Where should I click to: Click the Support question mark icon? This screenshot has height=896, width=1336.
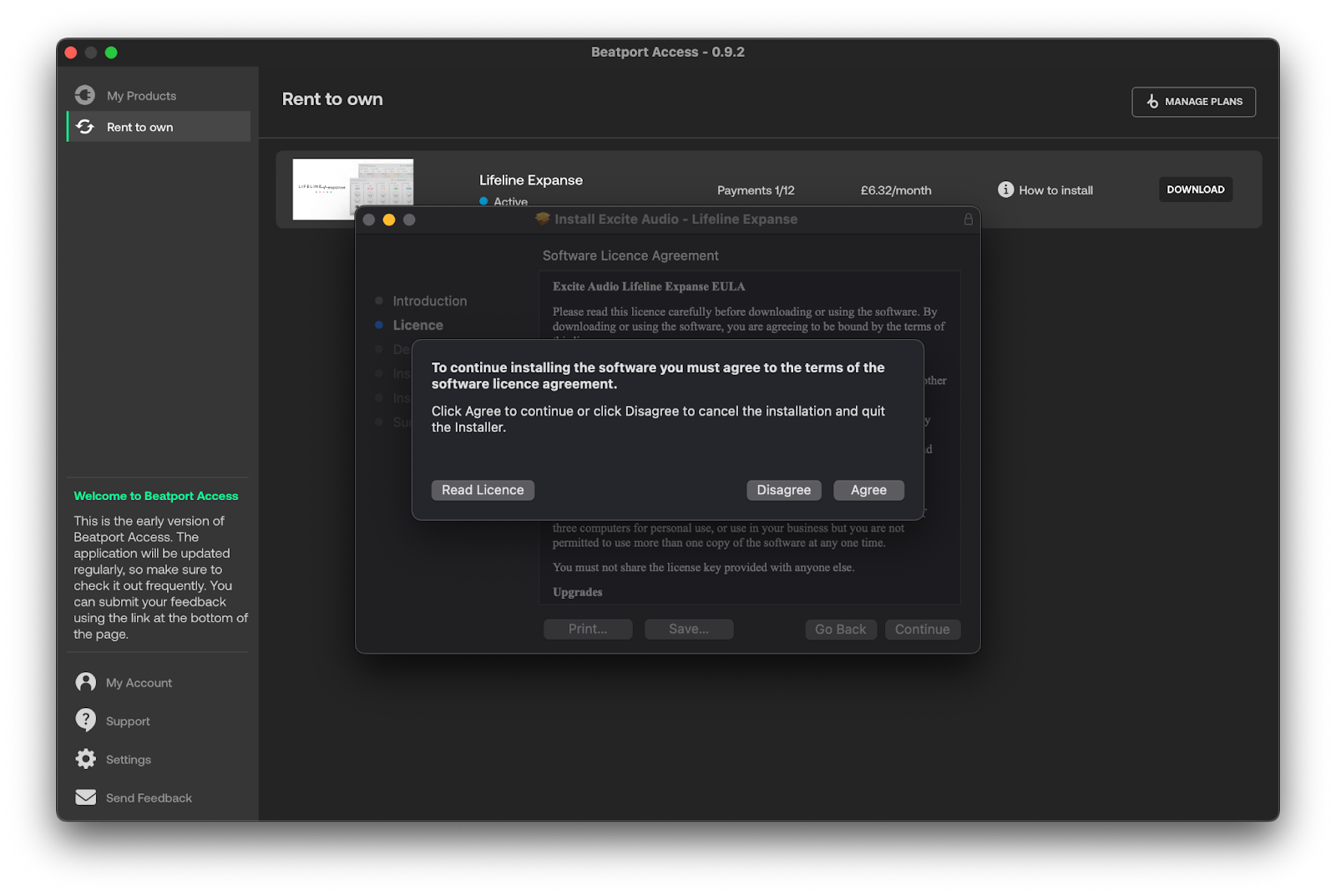coord(85,720)
